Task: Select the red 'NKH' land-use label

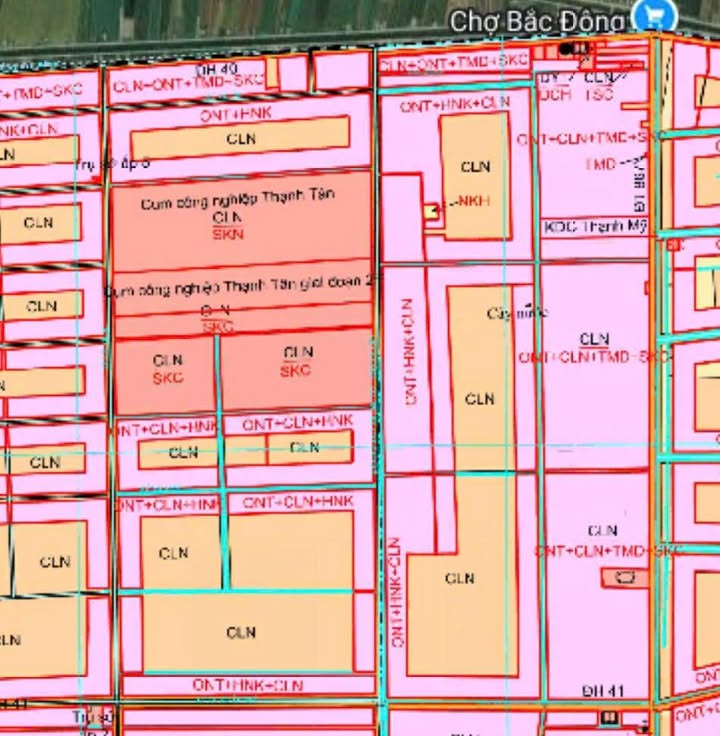Action: (x=474, y=201)
